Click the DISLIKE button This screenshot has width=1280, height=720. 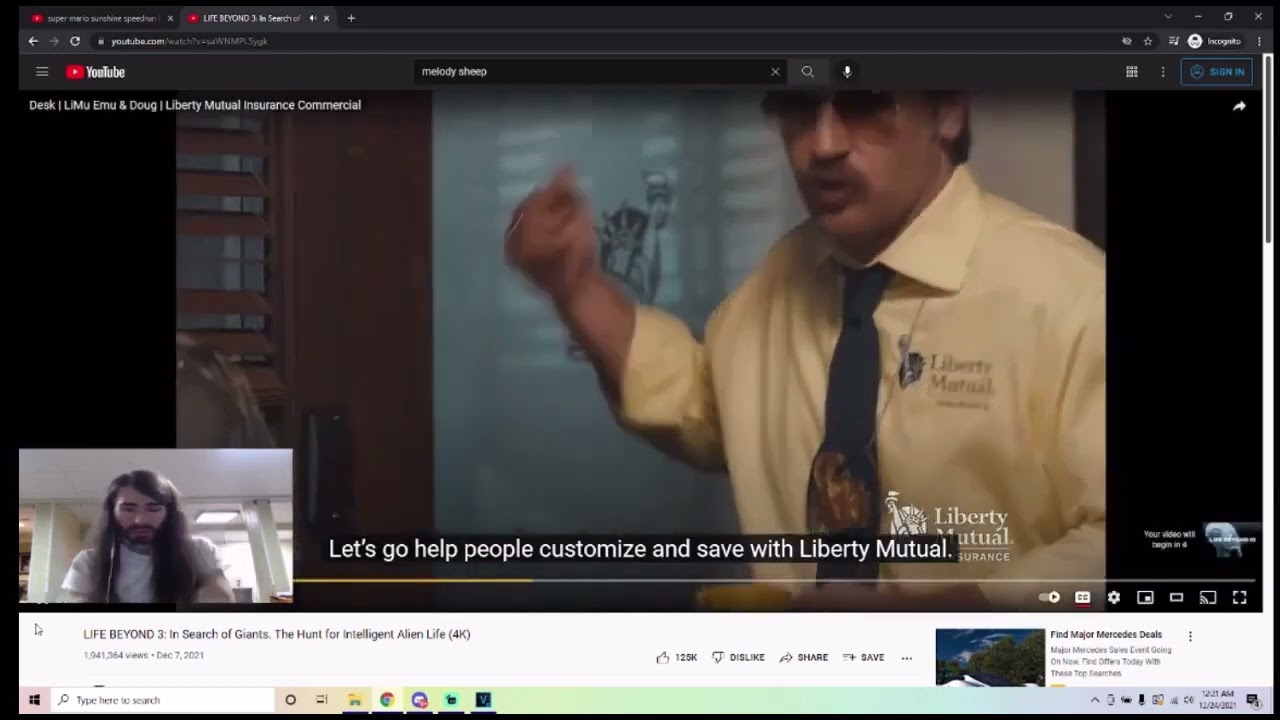pyautogui.click(x=738, y=657)
